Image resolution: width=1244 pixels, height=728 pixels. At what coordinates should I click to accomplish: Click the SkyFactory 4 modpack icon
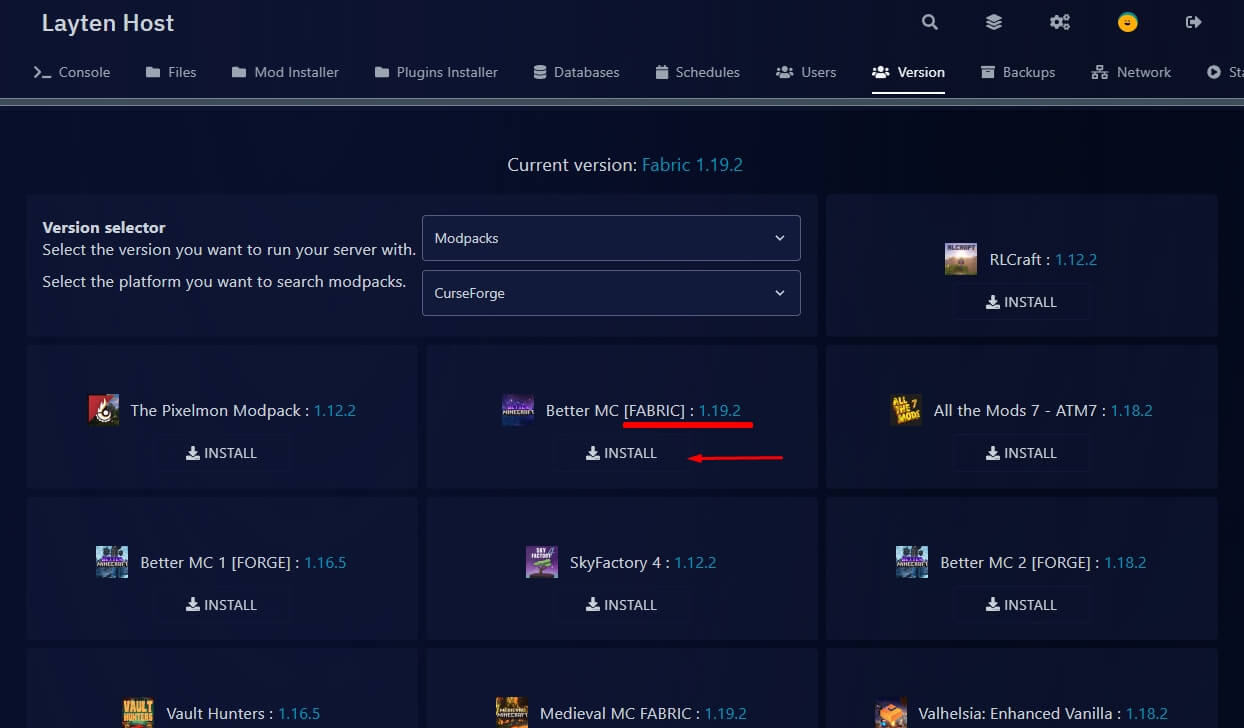tap(542, 562)
